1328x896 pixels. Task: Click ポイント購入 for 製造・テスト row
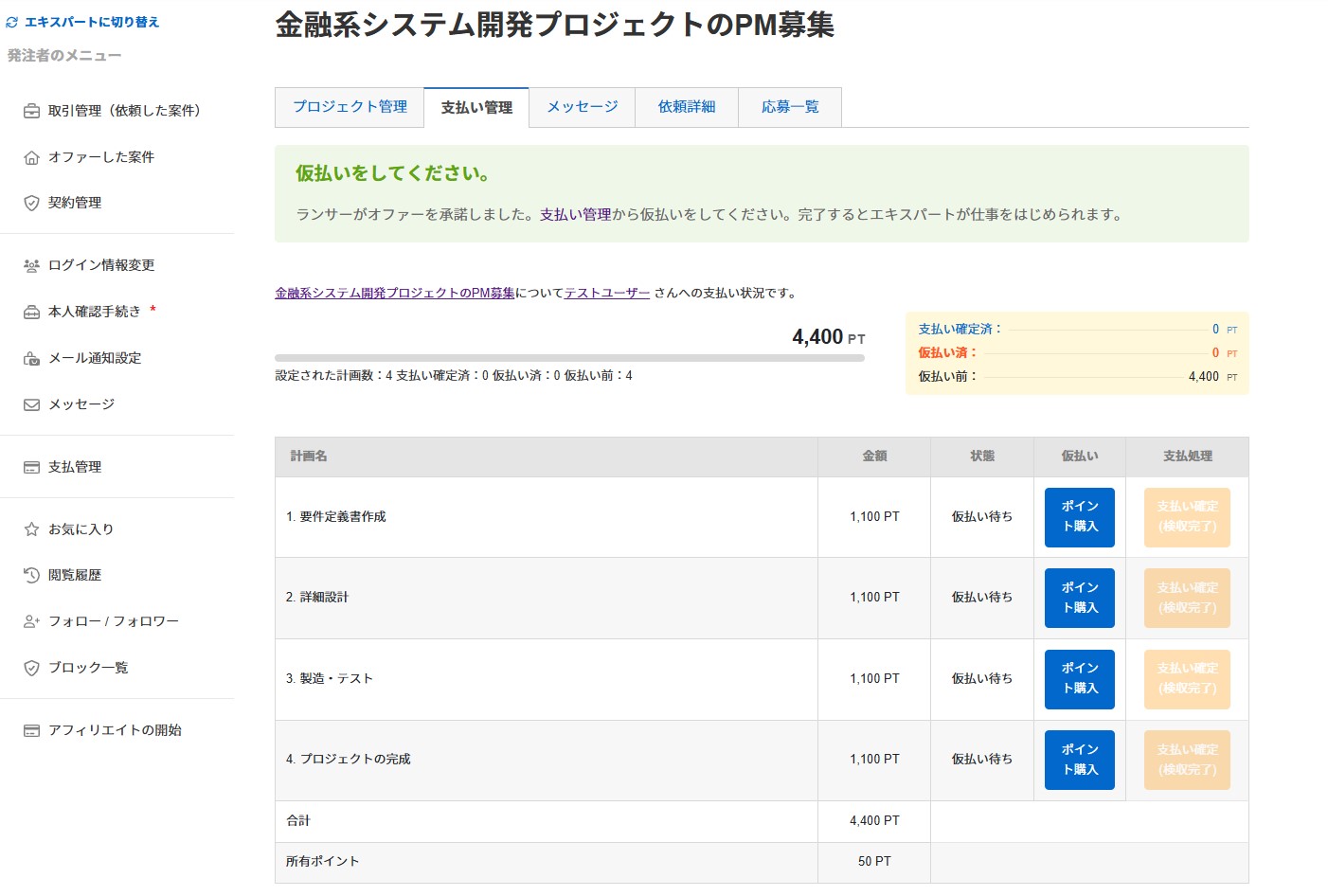[x=1079, y=679]
